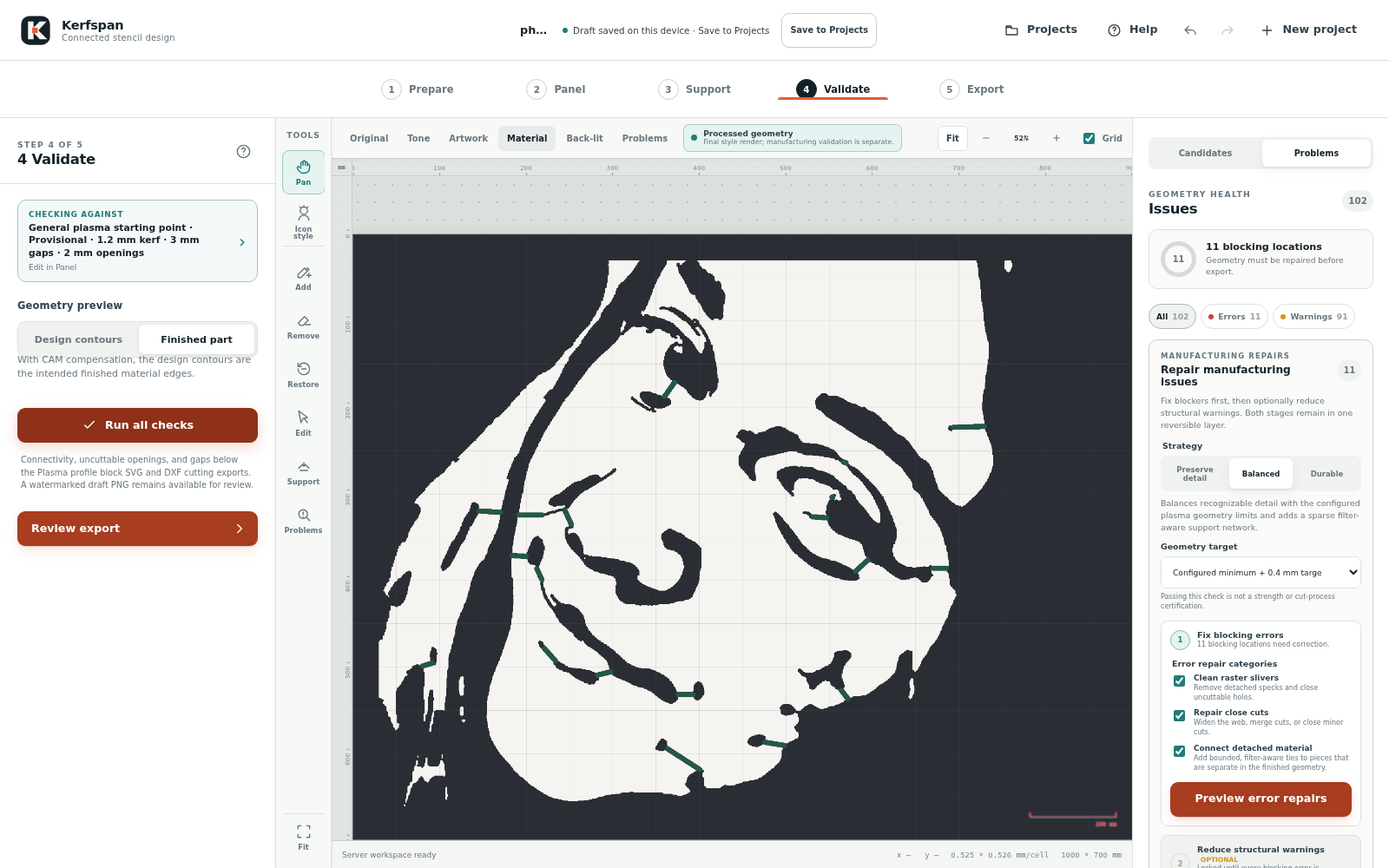Zoom in with plus button
1389x868 pixels.
click(x=1057, y=138)
